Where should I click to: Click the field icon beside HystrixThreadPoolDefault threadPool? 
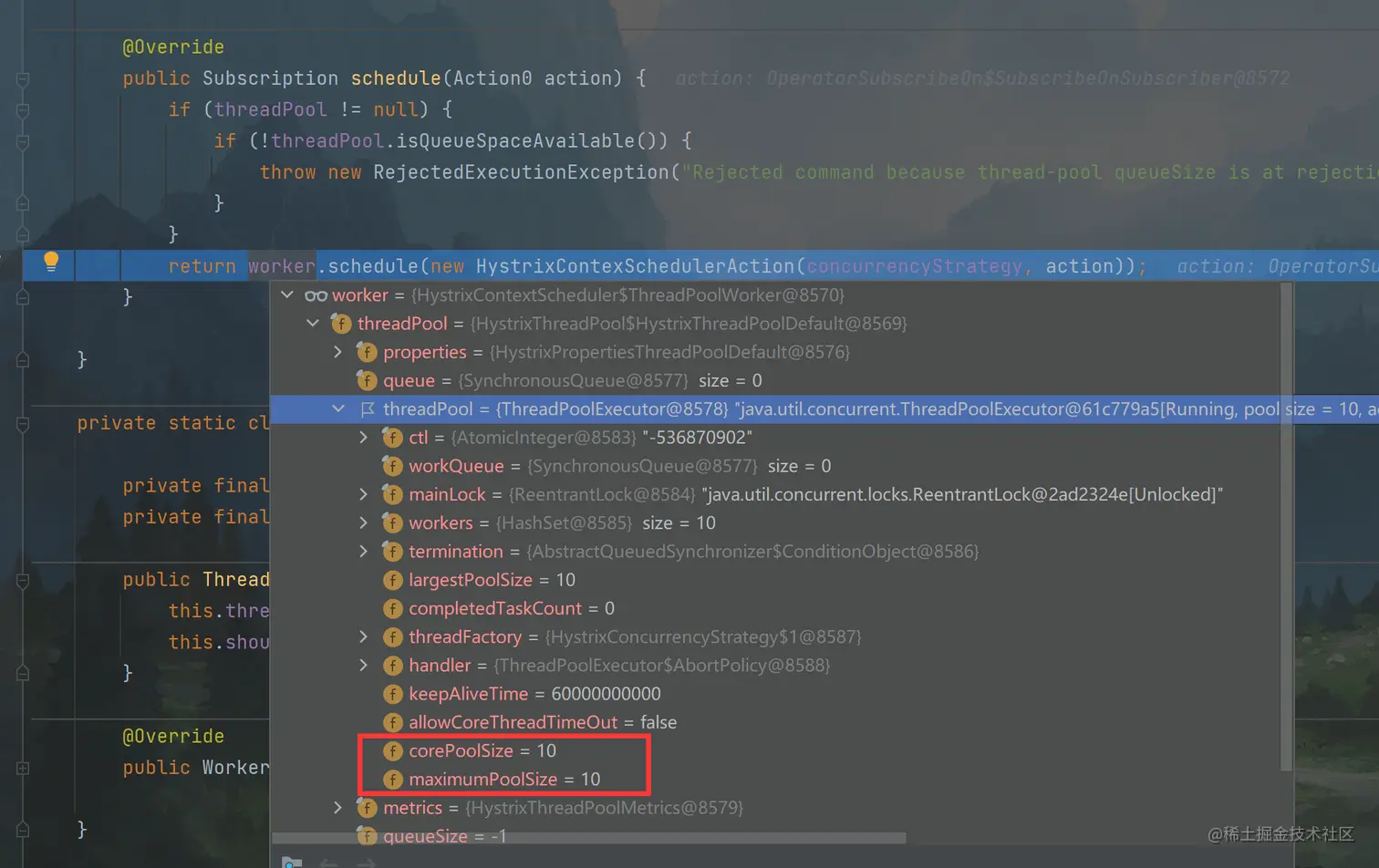coord(341,324)
